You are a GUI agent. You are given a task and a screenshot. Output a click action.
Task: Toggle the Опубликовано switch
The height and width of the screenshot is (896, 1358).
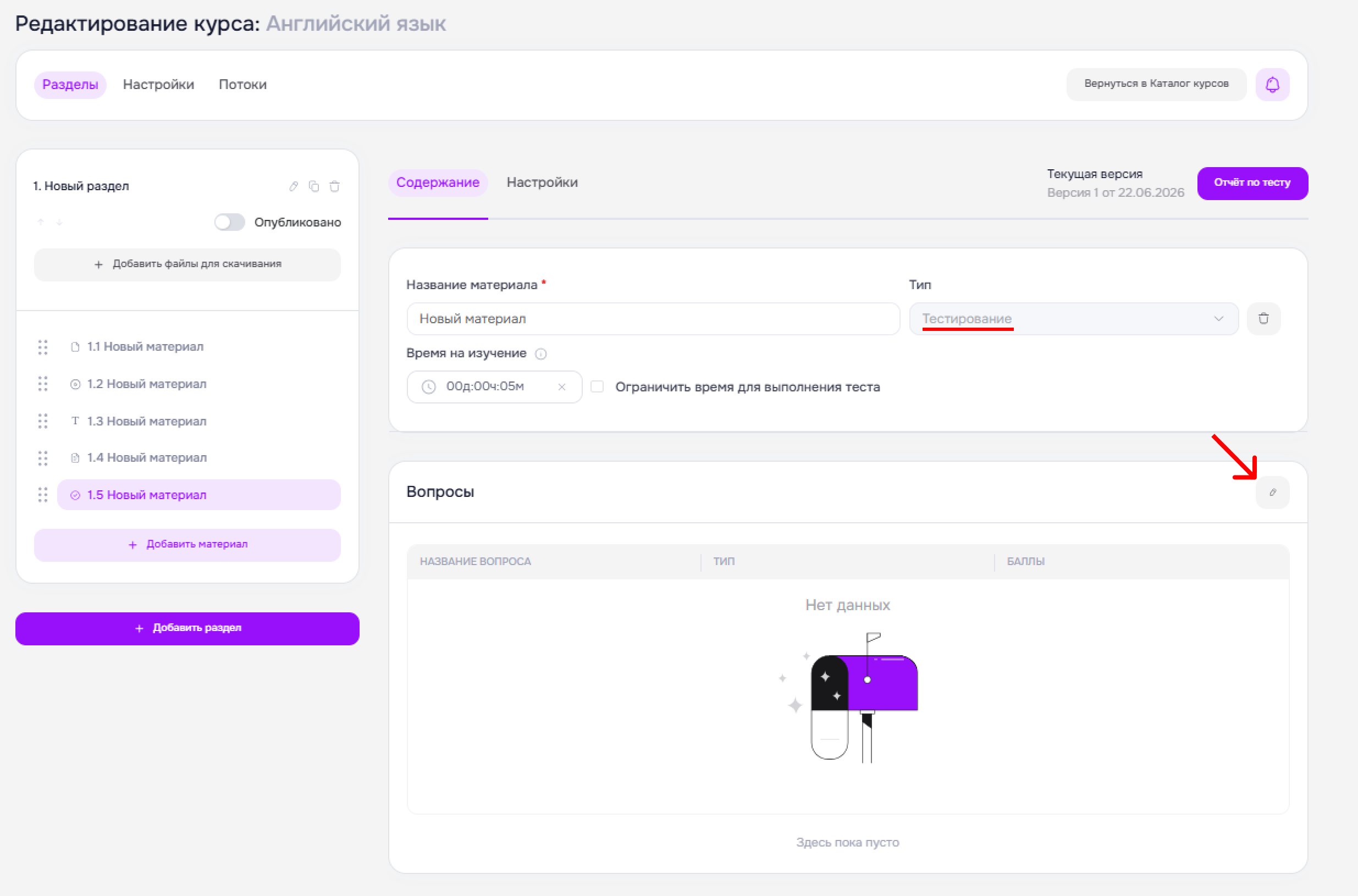coord(230,222)
